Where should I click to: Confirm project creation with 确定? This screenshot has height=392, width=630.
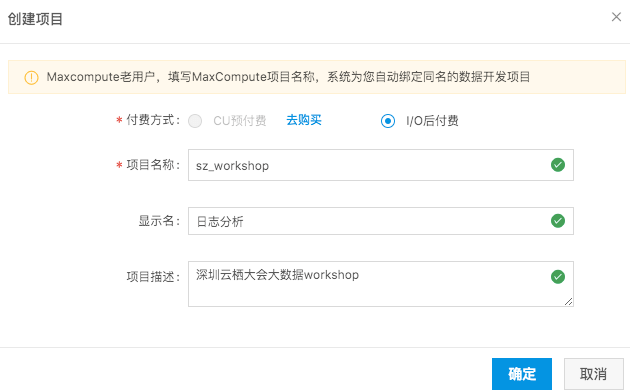coord(522,374)
